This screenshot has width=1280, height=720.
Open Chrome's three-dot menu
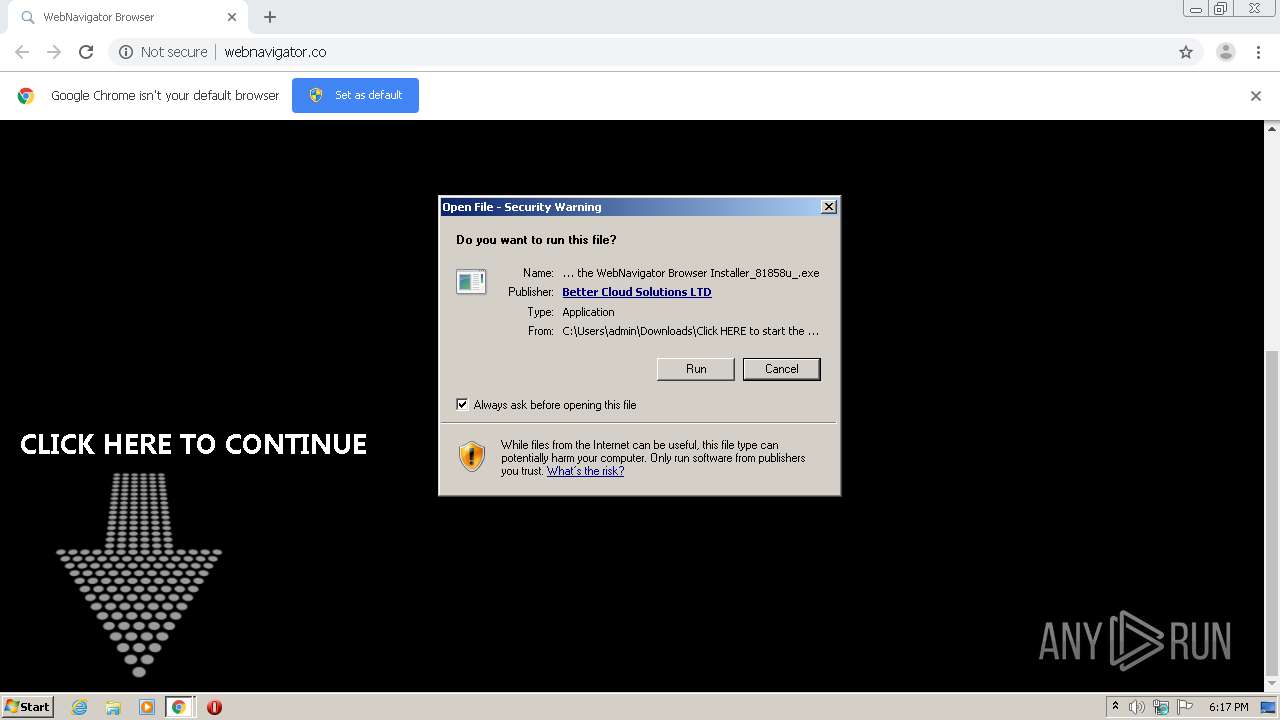1259,52
